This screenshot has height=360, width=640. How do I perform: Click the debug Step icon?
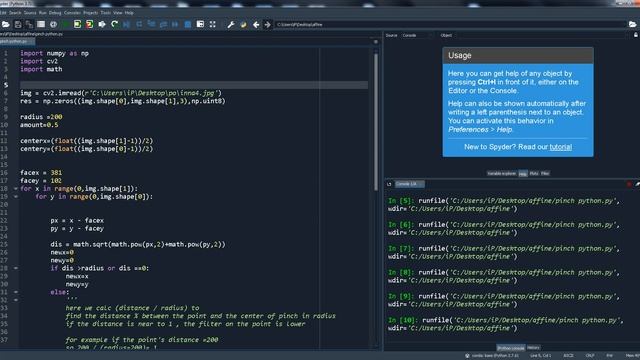(139, 24)
